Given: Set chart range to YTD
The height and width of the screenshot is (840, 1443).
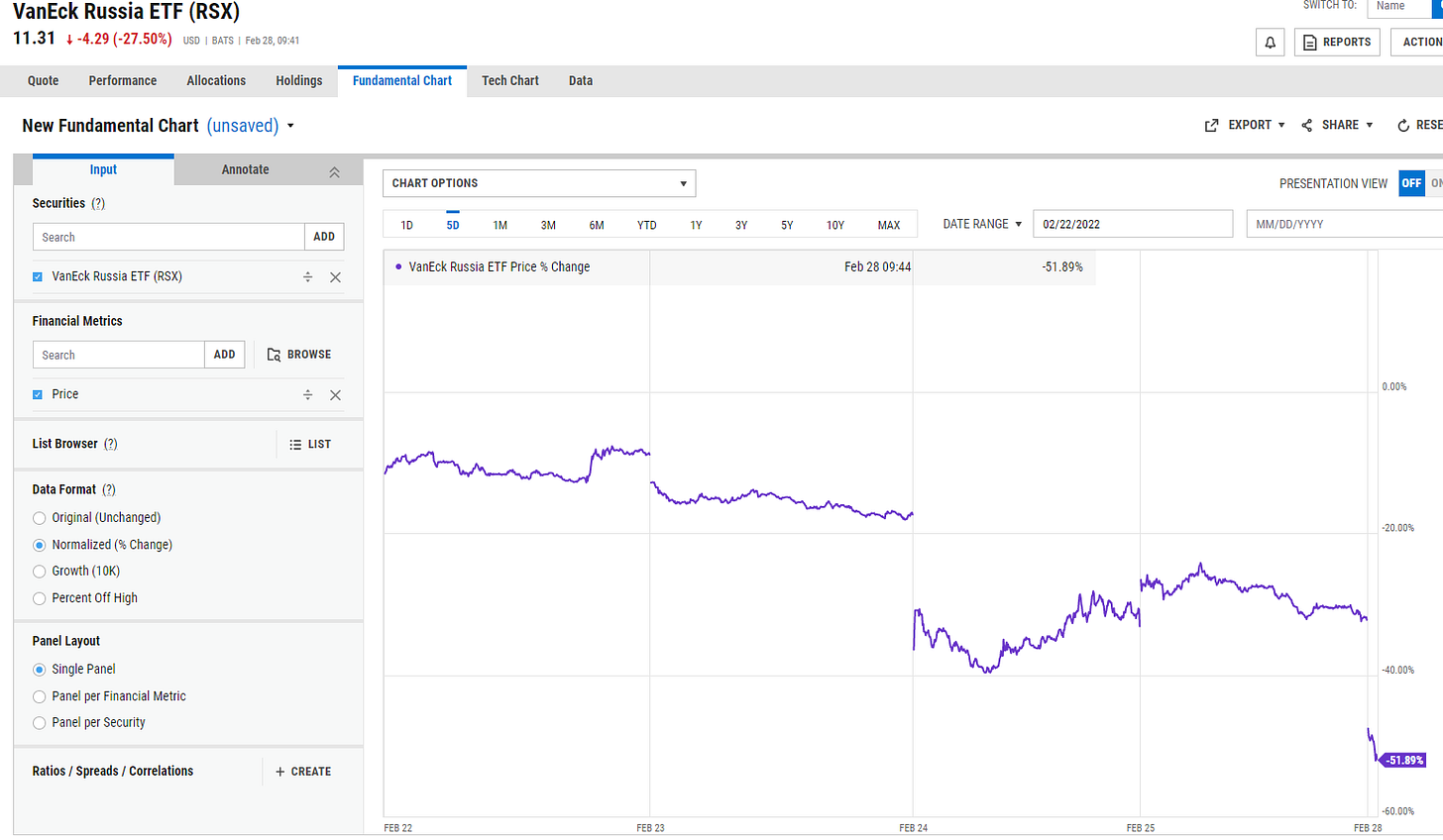Looking at the screenshot, I should point(647,225).
